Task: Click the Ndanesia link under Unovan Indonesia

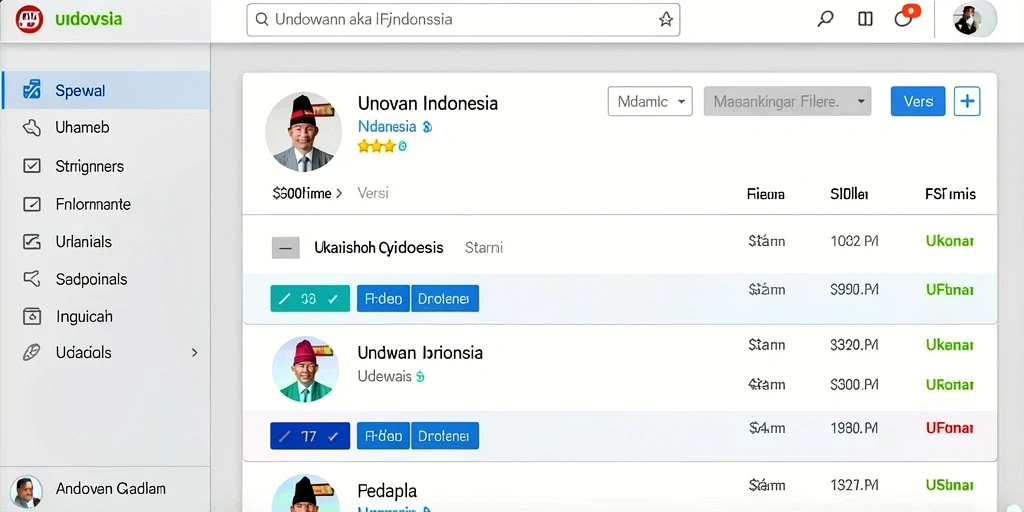Action: [387, 127]
